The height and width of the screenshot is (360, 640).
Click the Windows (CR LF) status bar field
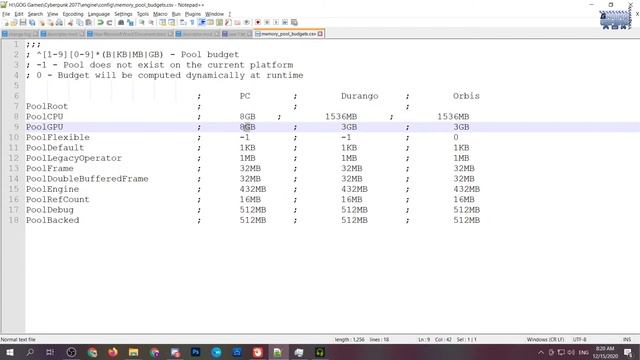(545, 340)
